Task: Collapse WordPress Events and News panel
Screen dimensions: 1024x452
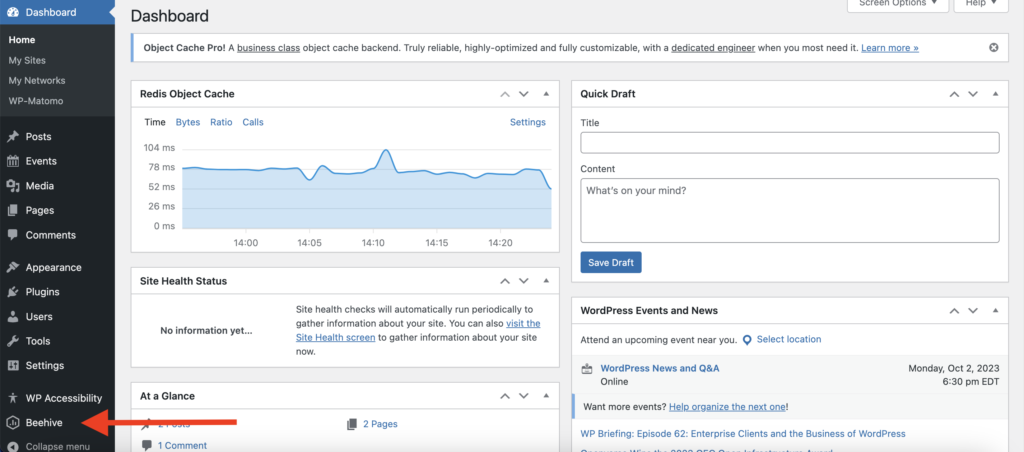Action: (x=996, y=311)
